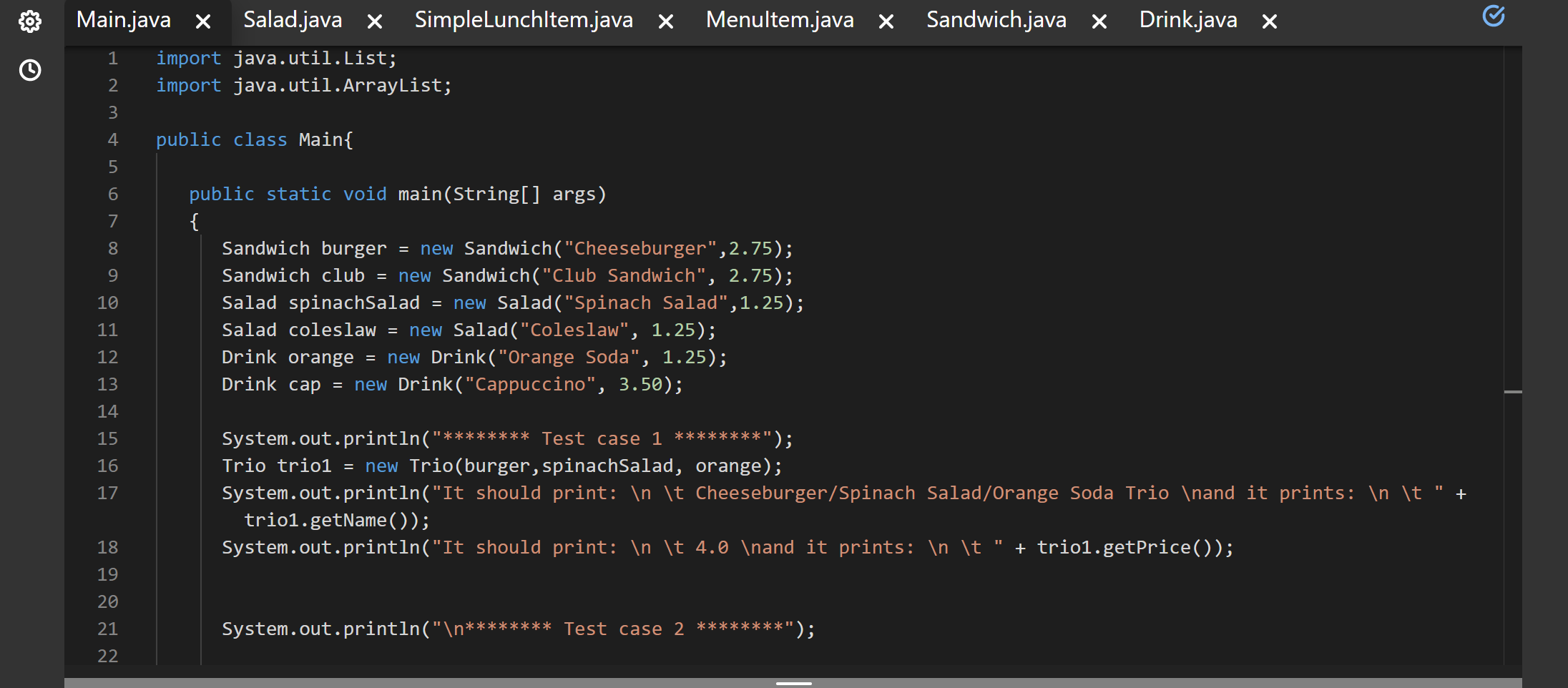Close the Salad.java tab
The image size is (1568, 688).
(x=375, y=21)
